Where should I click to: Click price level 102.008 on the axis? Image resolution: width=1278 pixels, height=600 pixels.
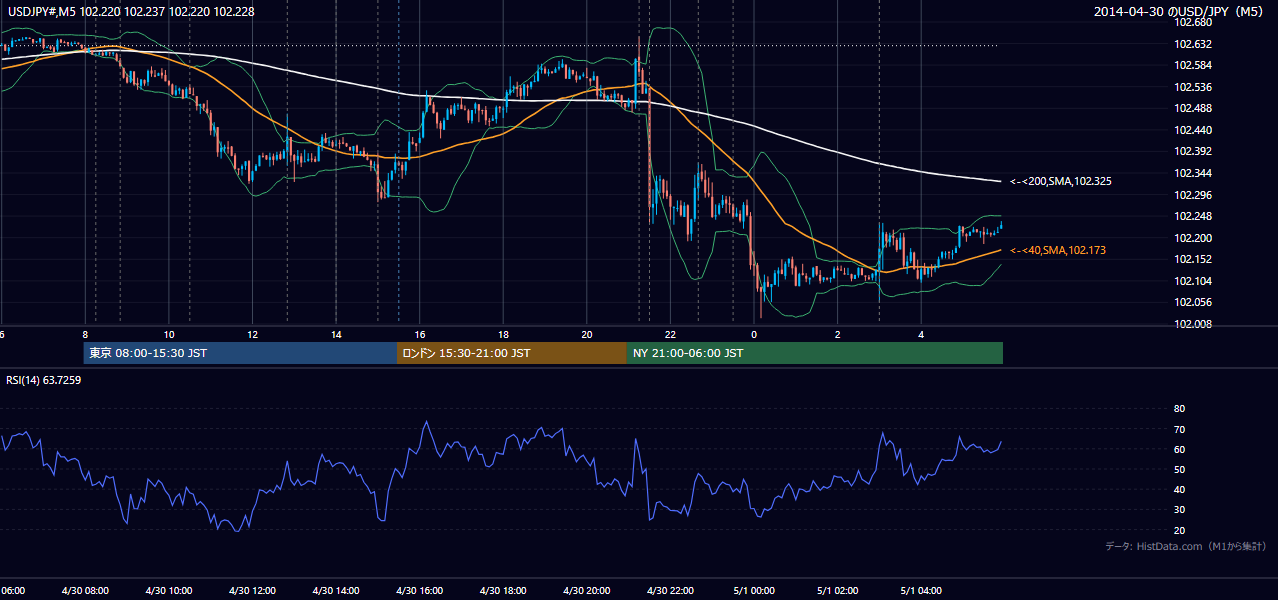1192,324
